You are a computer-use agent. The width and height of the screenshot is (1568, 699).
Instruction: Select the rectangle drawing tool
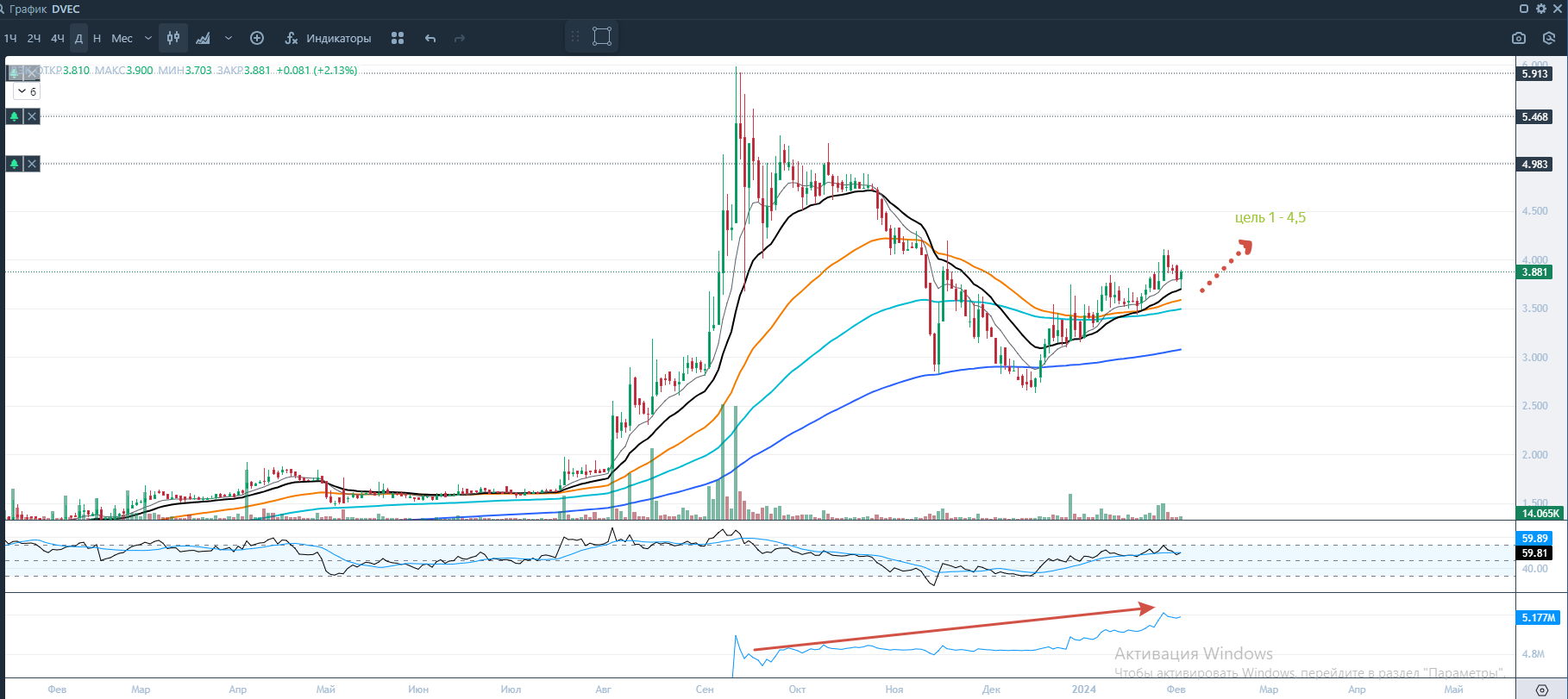tap(602, 36)
